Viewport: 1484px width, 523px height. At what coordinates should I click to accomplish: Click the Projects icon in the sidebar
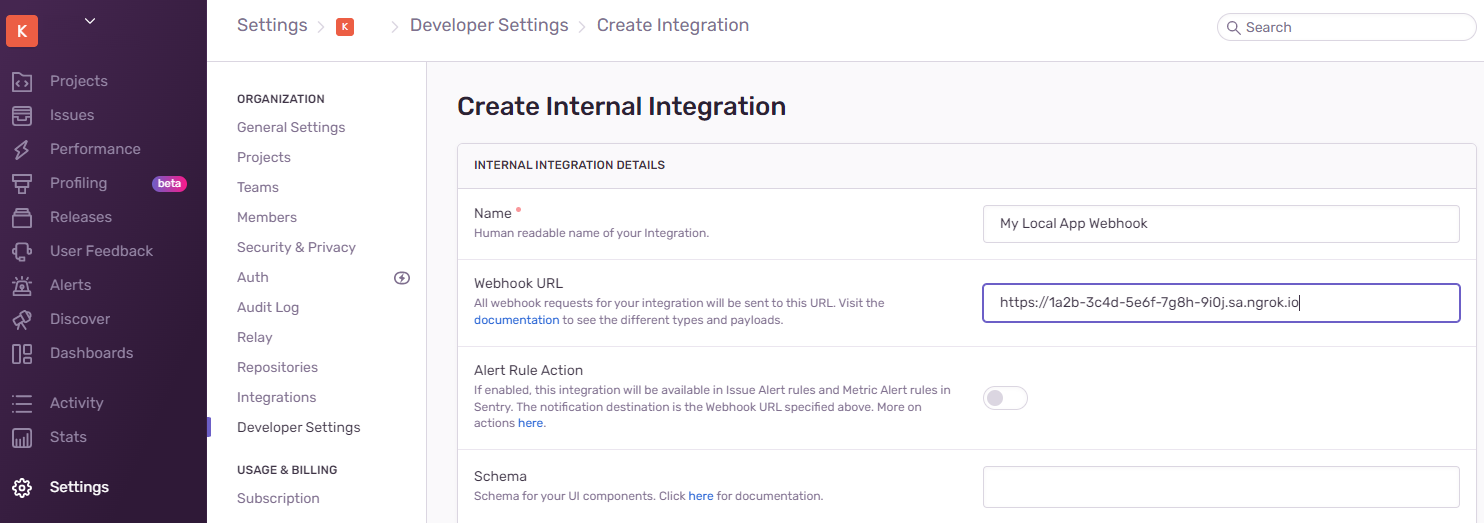click(x=22, y=81)
